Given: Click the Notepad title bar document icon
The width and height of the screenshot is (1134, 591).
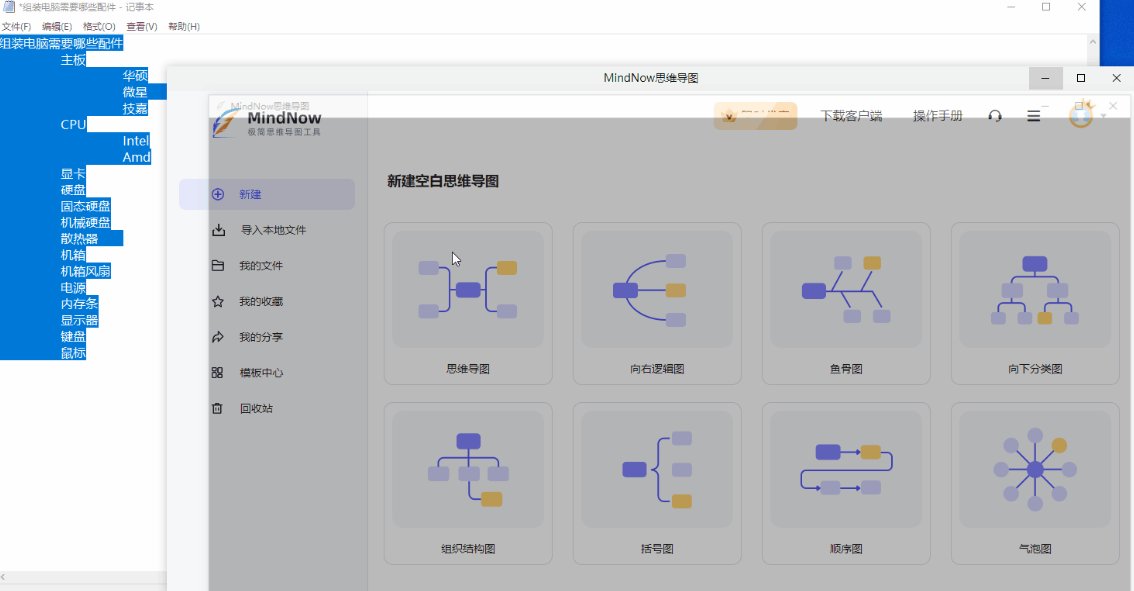Looking at the screenshot, I should pyautogui.click(x=9, y=7).
